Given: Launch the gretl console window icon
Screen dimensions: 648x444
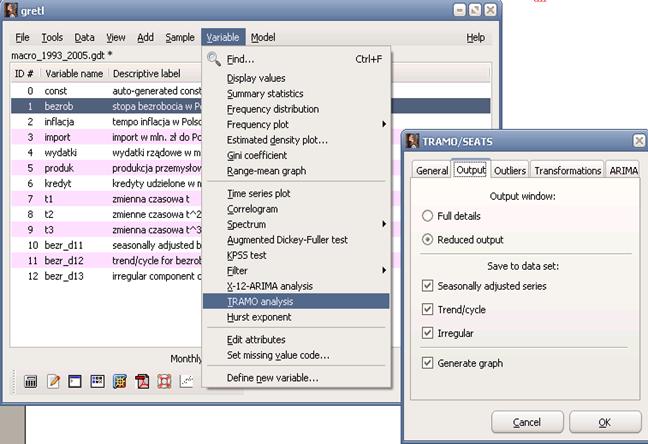Looking at the screenshot, I should 75,381.
